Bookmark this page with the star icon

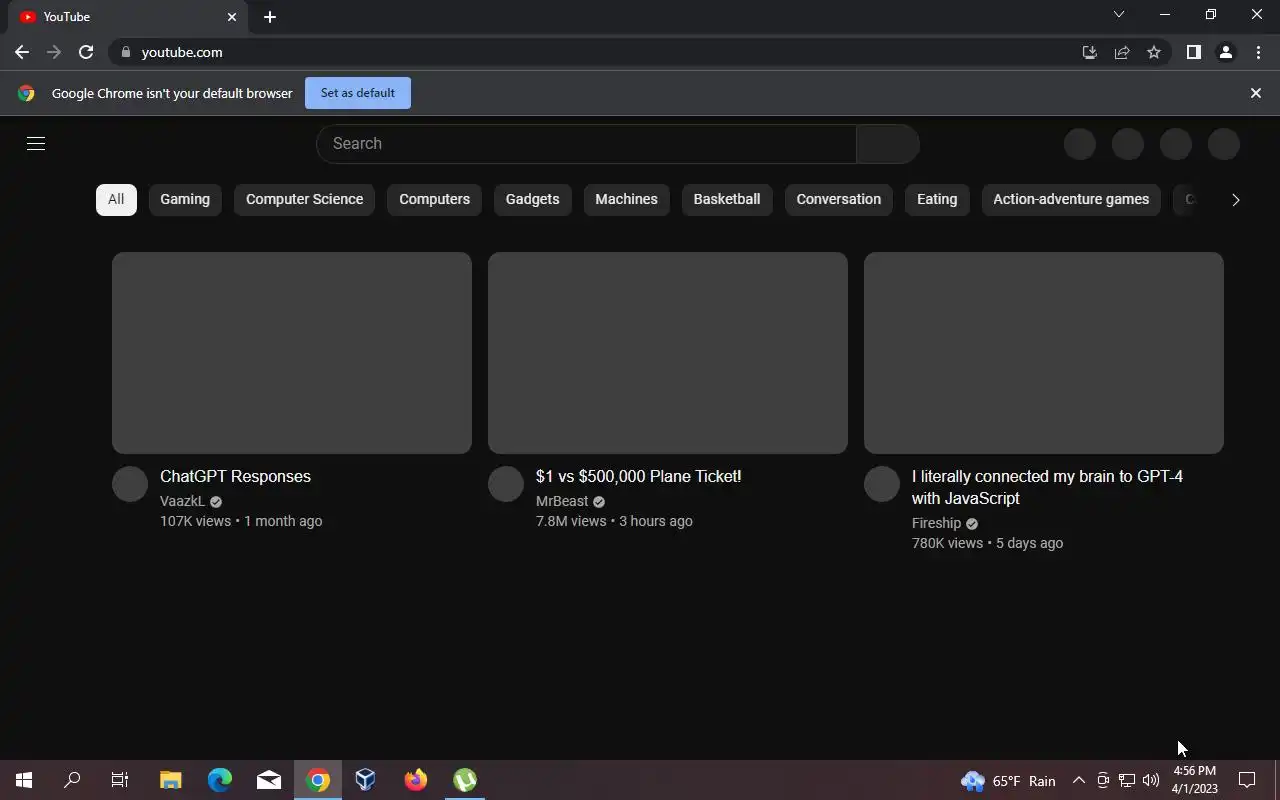(x=1154, y=52)
